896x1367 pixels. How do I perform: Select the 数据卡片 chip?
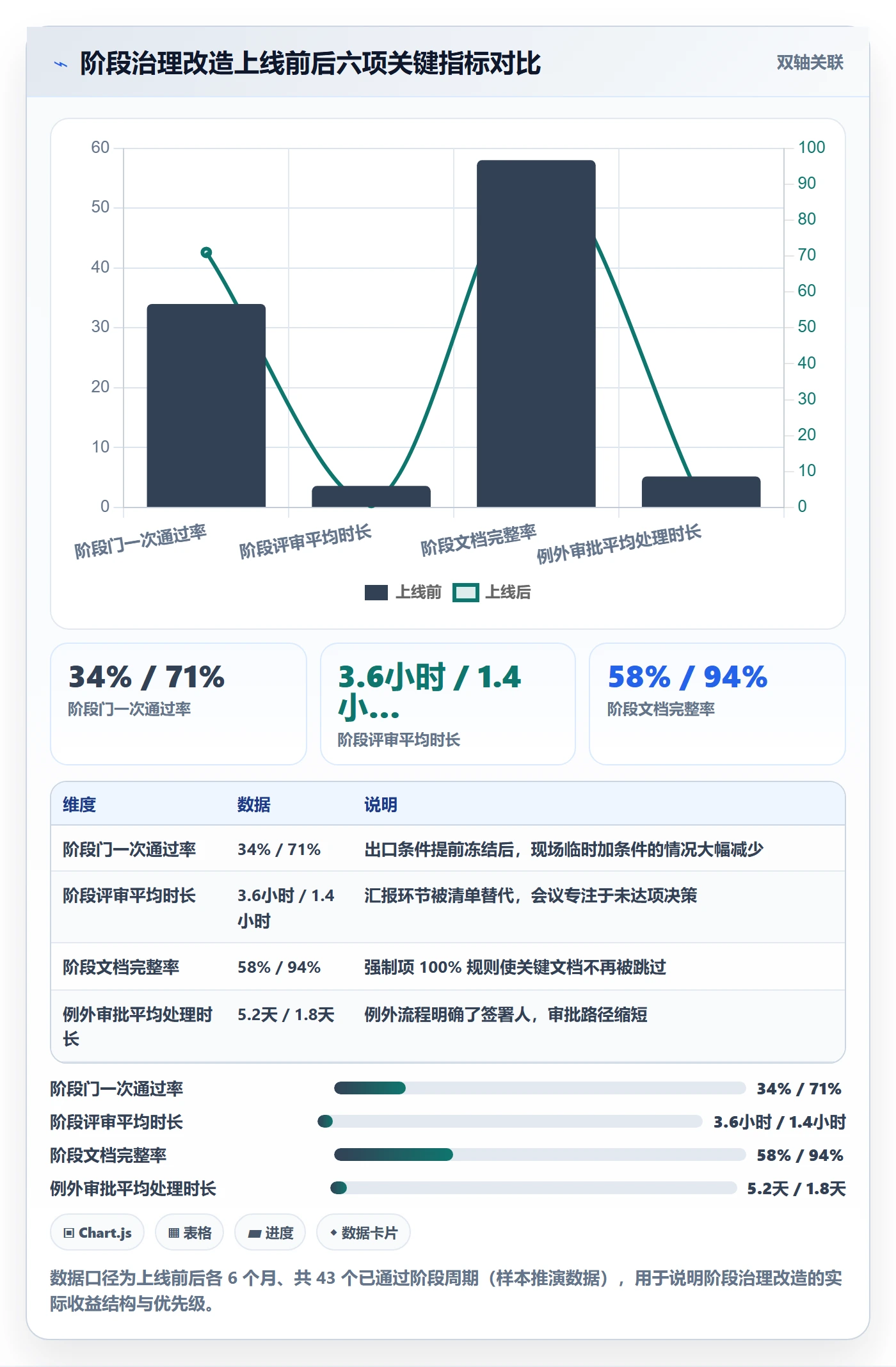click(364, 1233)
